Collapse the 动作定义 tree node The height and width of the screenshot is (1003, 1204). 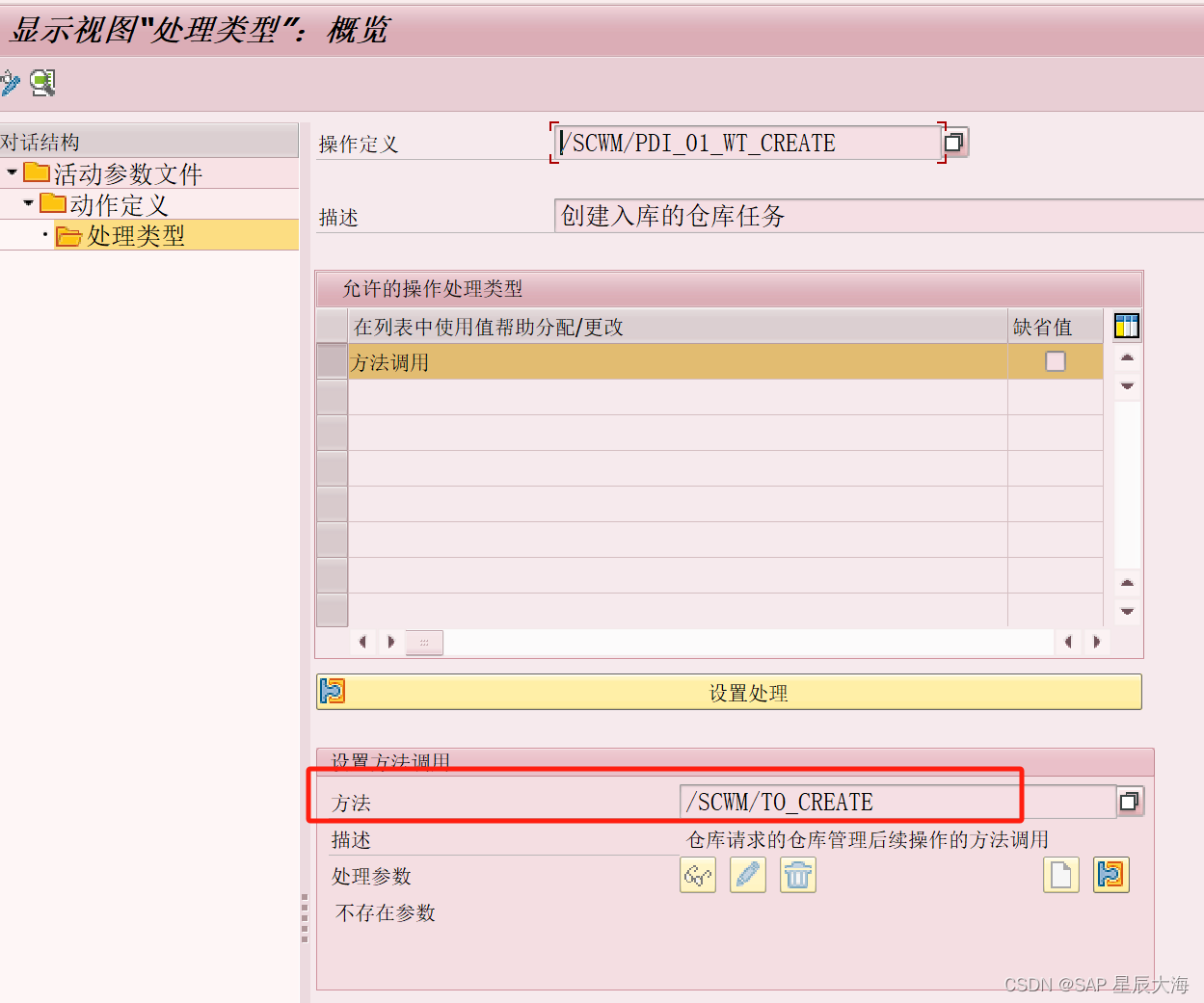pos(29,203)
